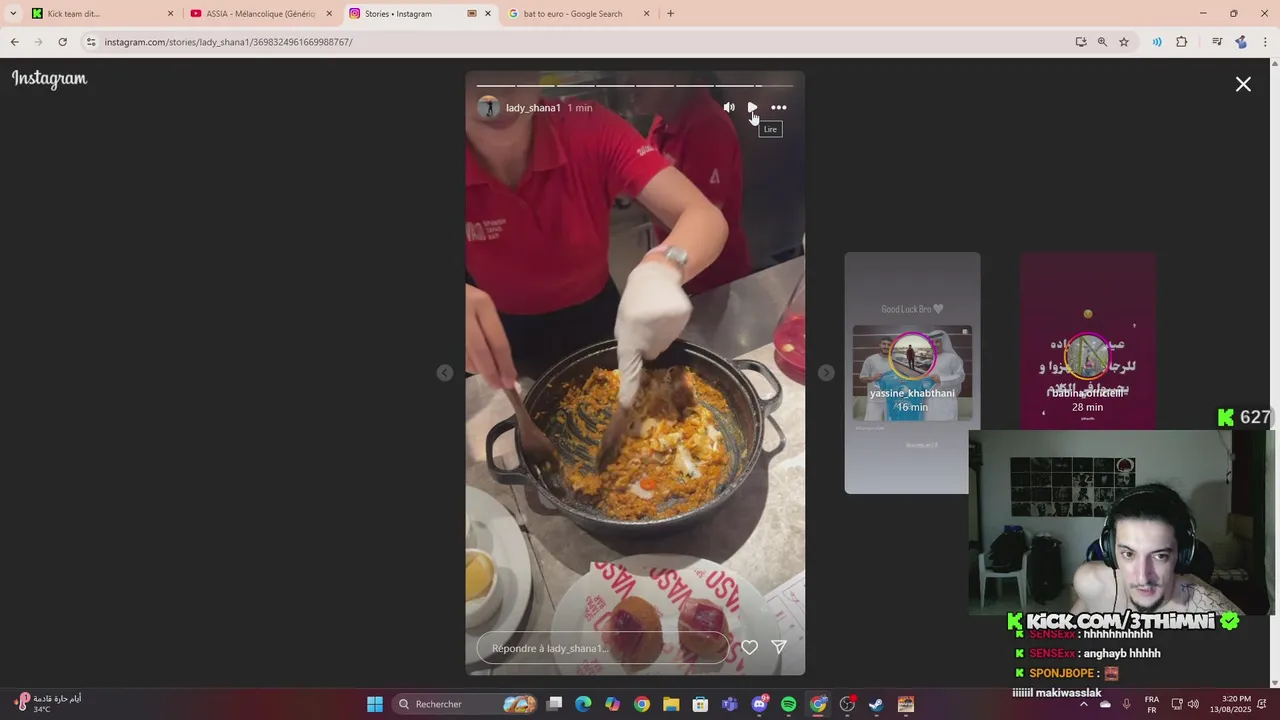Open Microsoft Teams from taskbar
This screenshot has width=1280, height=720.
pyautogui.click(x=730, y=704)
